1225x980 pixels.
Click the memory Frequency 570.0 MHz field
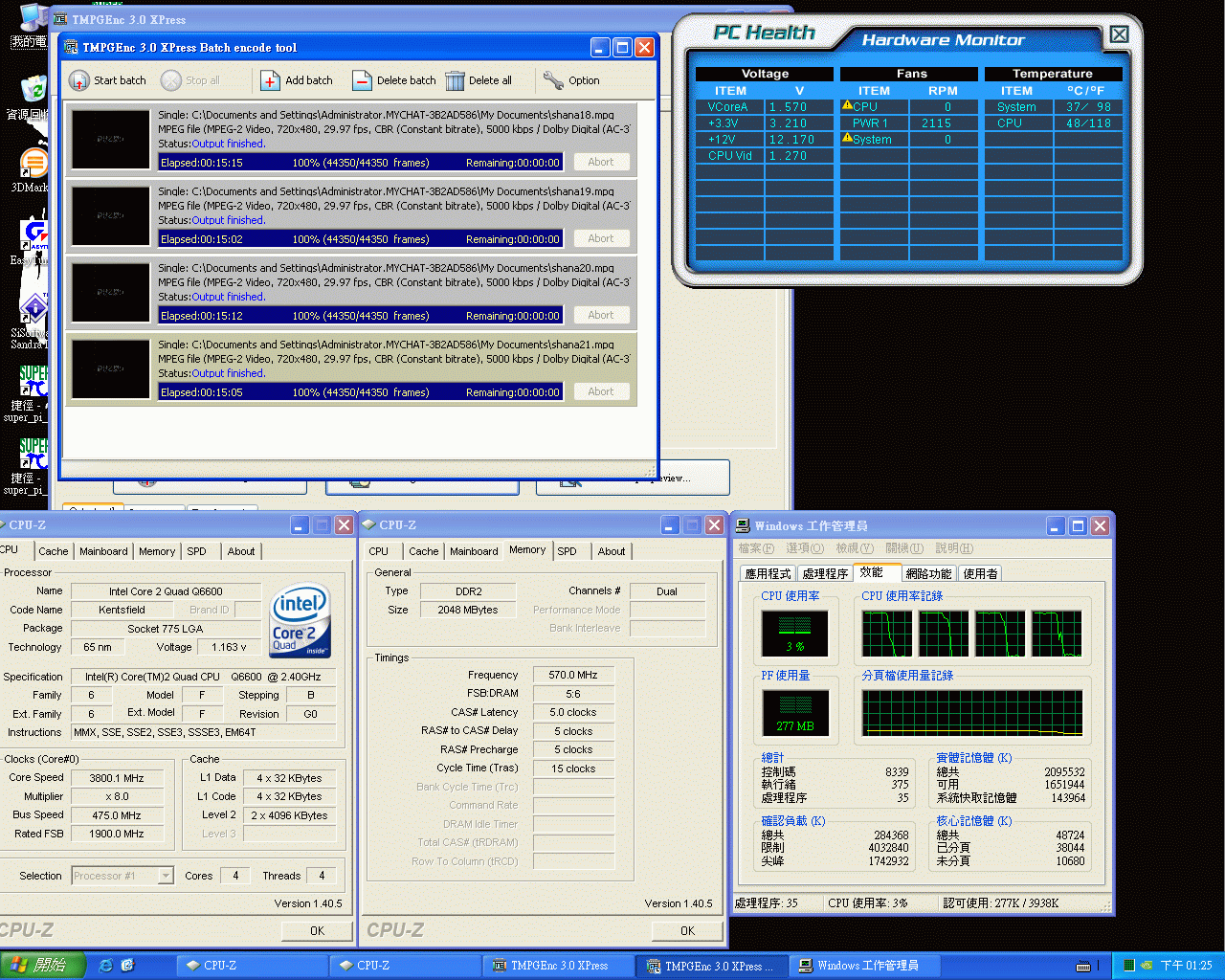(573, 675)
